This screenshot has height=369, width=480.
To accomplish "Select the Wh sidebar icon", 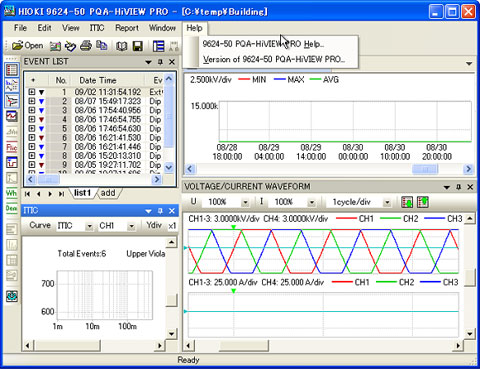I will pos(12,193).
